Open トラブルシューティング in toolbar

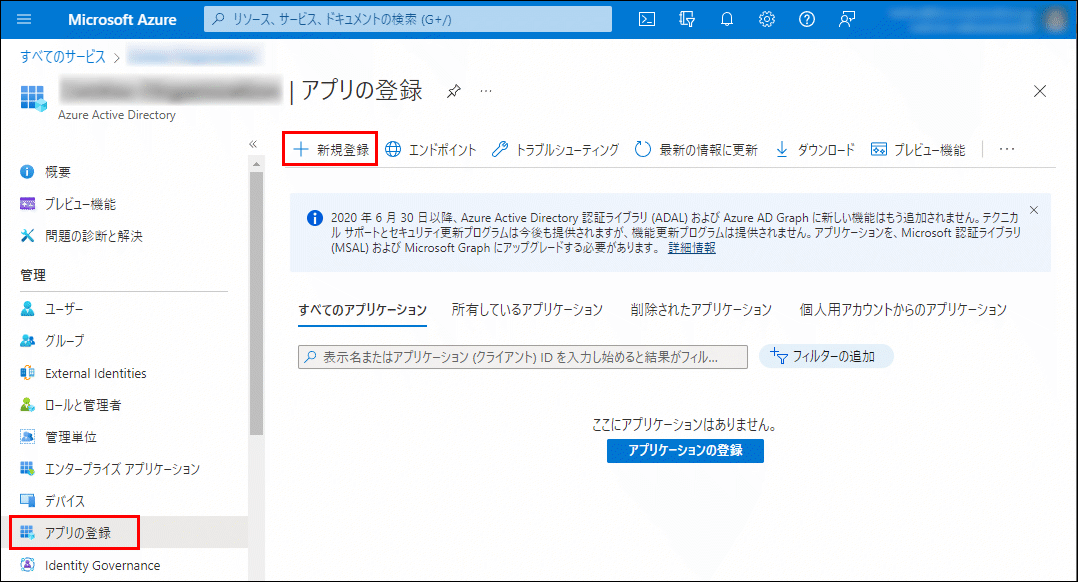pyautogui.click(x=555, y=149)
